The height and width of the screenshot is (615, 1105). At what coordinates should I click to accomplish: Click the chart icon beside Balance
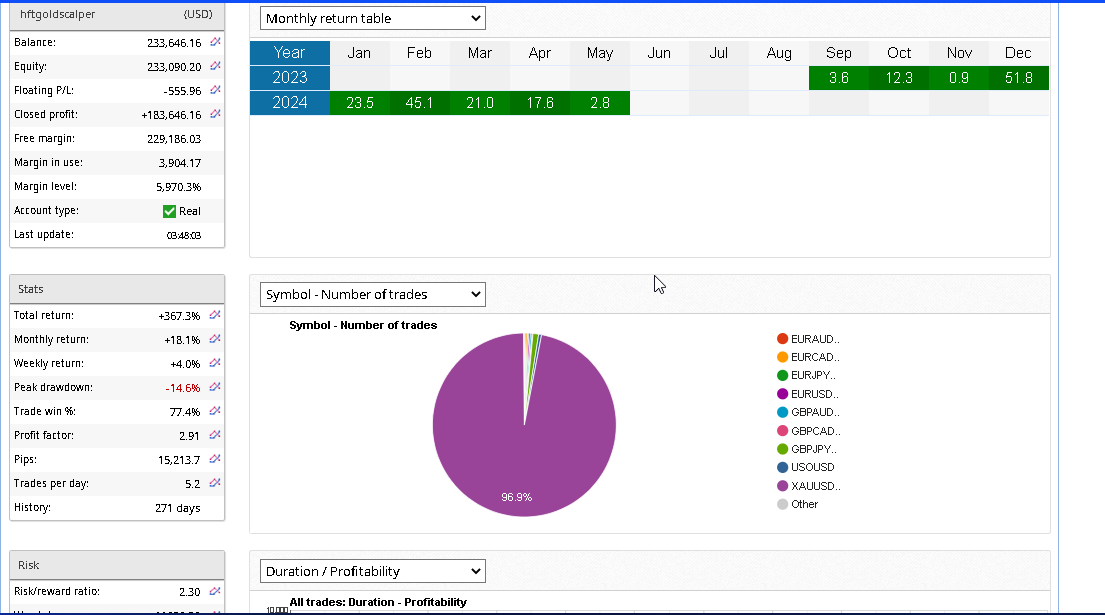pos(215,43)
